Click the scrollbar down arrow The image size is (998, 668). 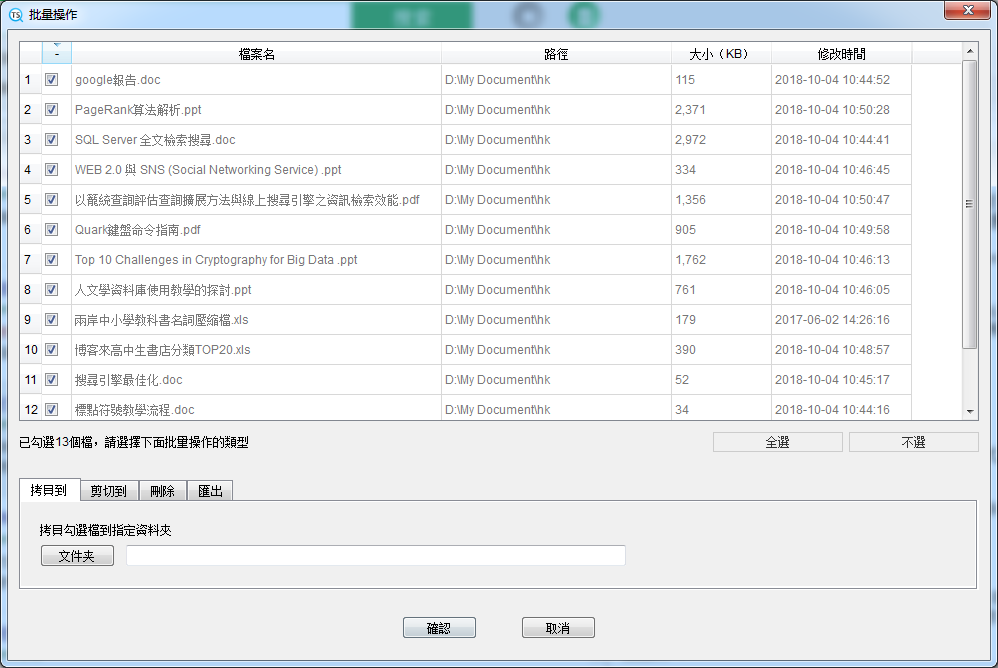(x=969, y=411)
